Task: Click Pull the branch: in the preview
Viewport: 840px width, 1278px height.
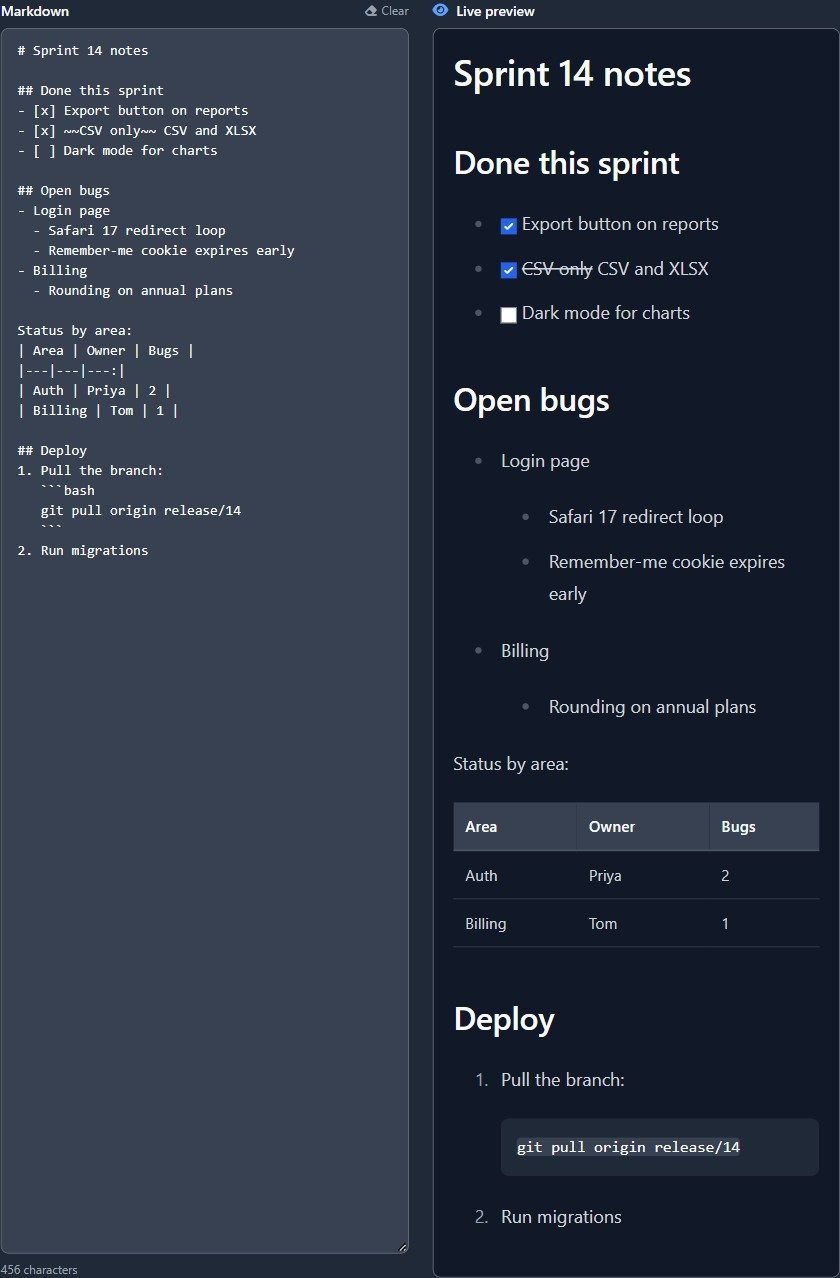Action: [563, 1080]
